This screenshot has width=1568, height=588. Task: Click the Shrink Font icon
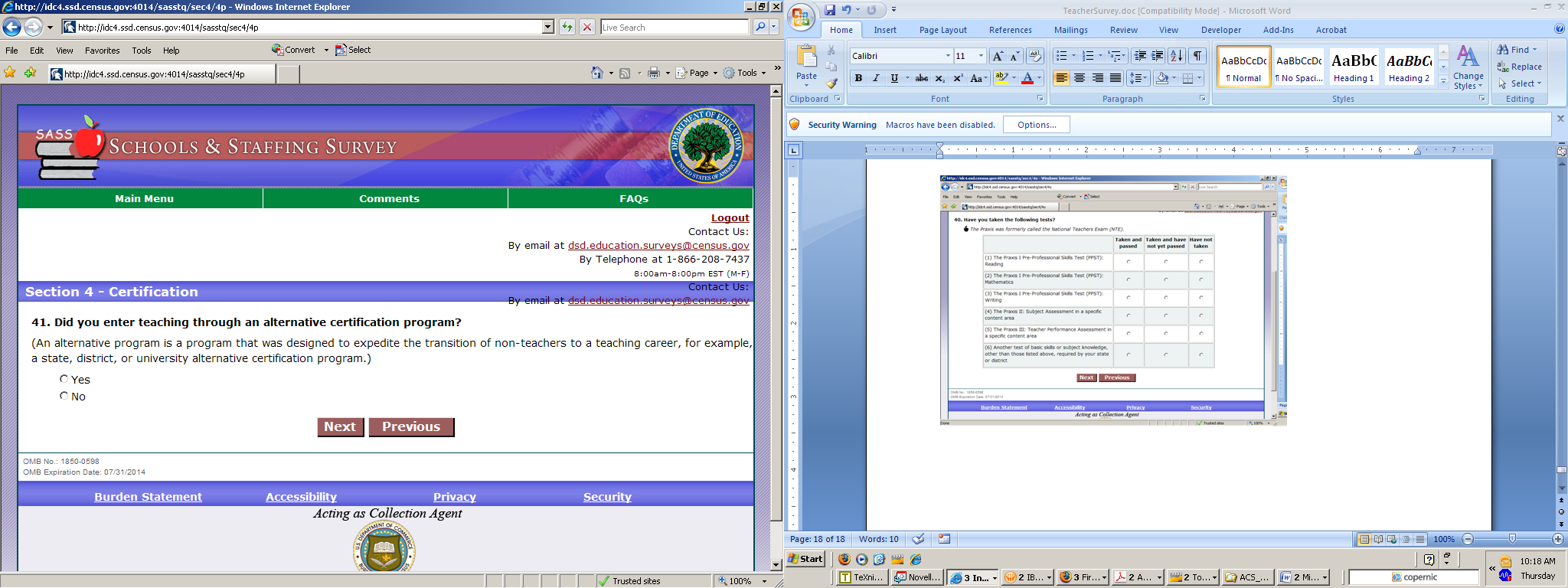[x=1014, y=56]
